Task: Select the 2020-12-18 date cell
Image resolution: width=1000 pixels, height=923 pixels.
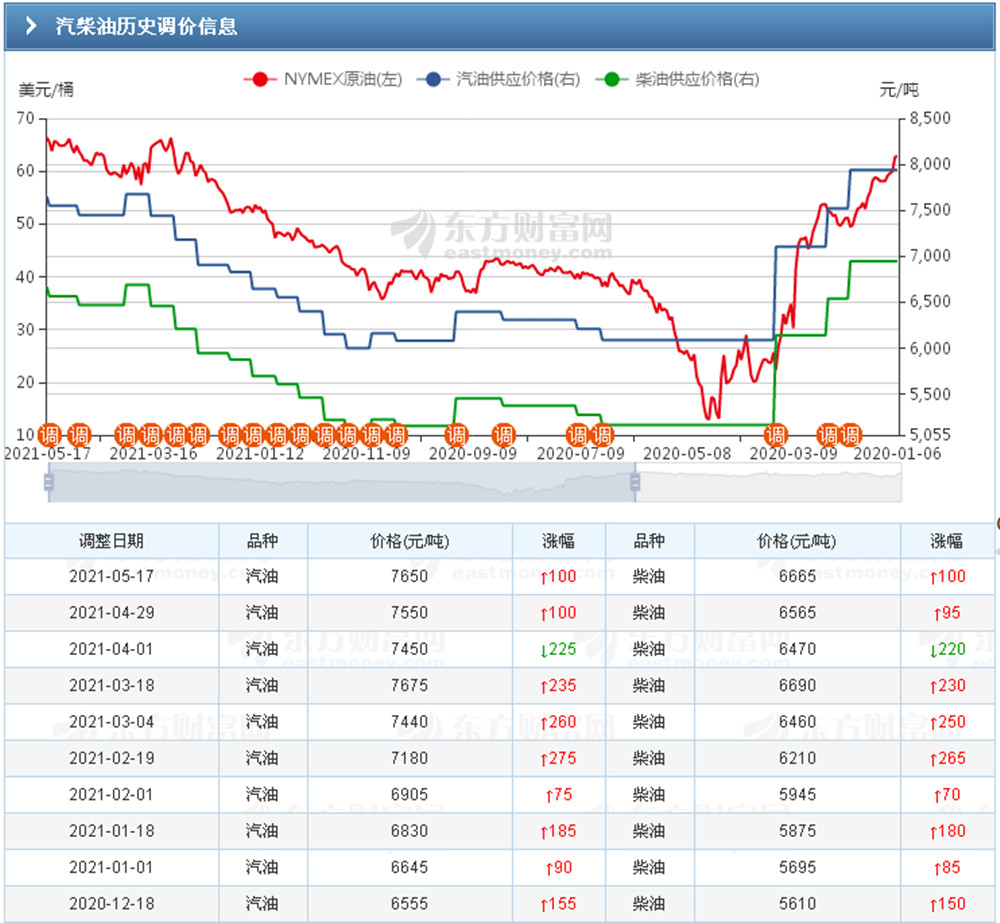Action: [x=111, y=903]
